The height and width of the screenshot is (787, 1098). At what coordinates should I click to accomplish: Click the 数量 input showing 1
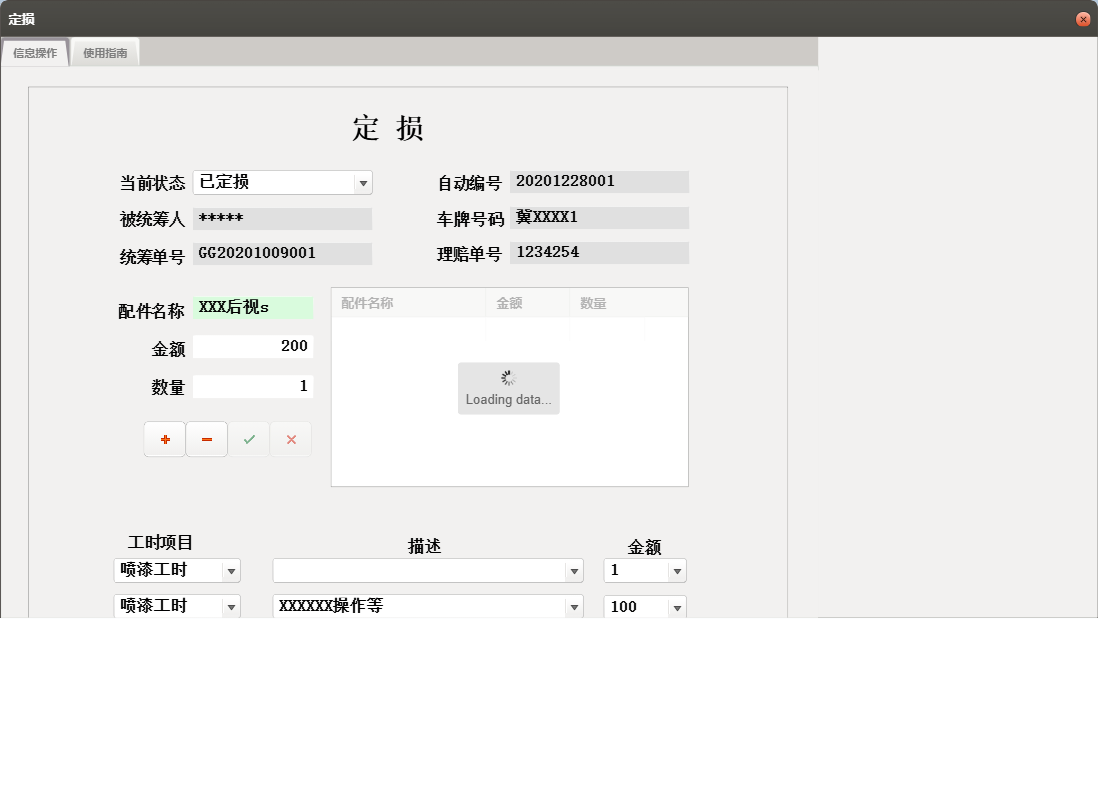(253, 385)
